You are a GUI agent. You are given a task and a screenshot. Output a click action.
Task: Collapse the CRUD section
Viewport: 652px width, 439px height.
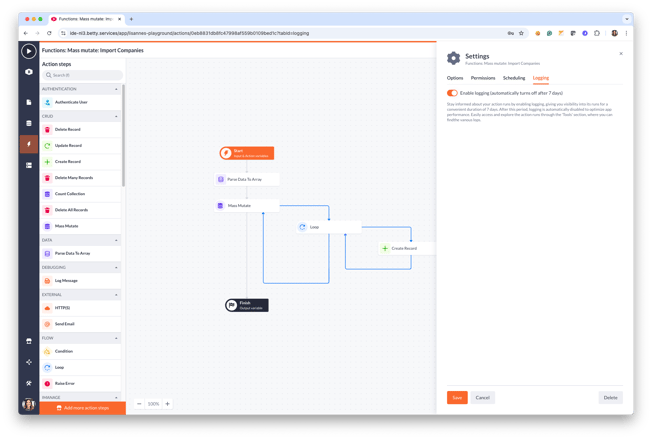117,116
